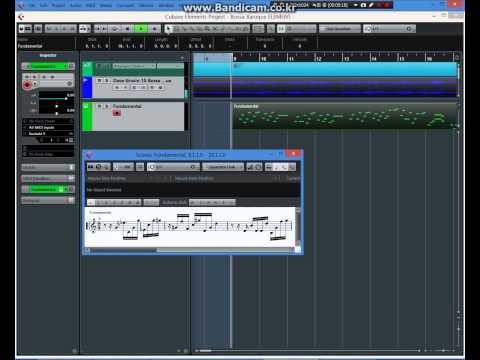This screenshot has height=360, width=480.
Task: Click the note value buttons strip above the score
Action: point(114,202)
